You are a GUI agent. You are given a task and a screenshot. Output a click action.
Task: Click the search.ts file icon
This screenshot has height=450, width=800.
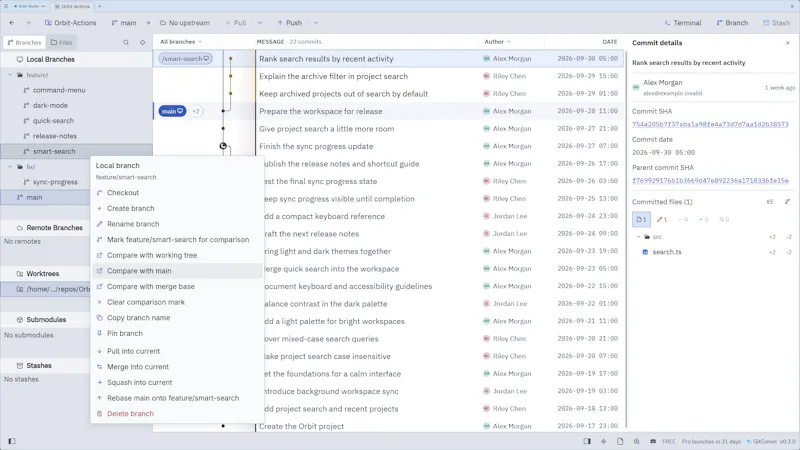tap(645, 252)
